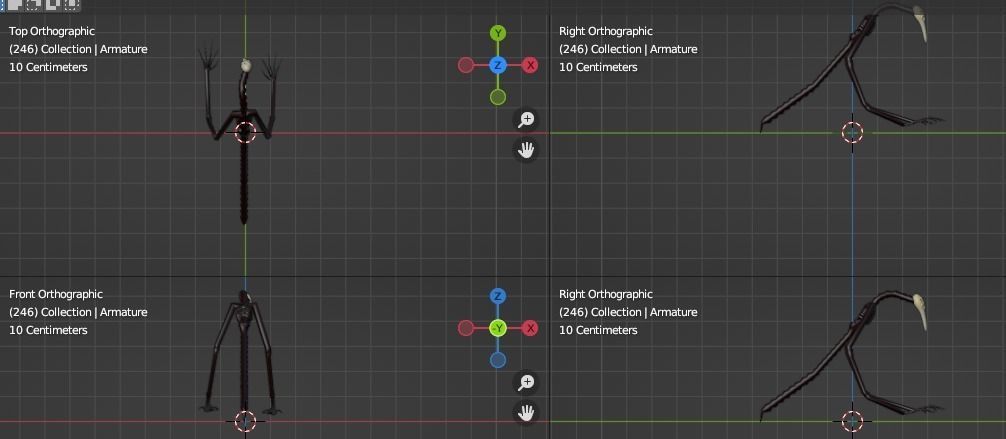This screenshot has height=439, width=1006.
Task: Click the zoom magnifier in Front Orthographic viewport
Action: coord(526,383)
